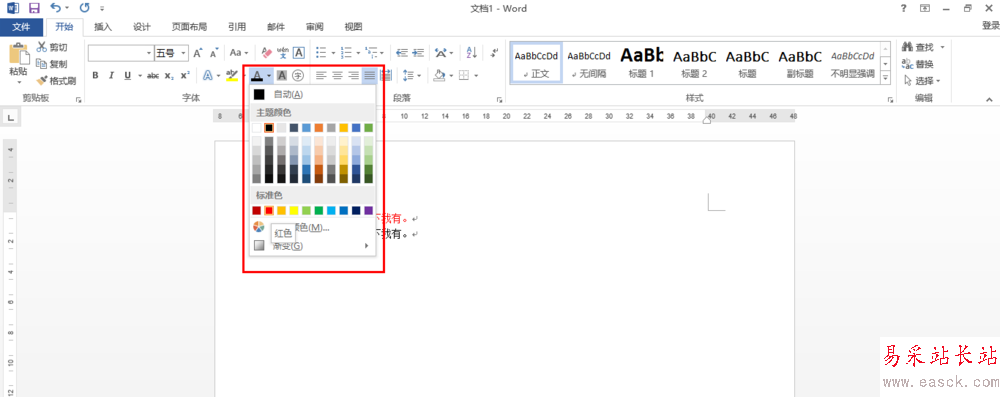Viewport: 1000px width, 397px height.
Task: Pick the purple standard color swatch
Action: click(369, 211)
